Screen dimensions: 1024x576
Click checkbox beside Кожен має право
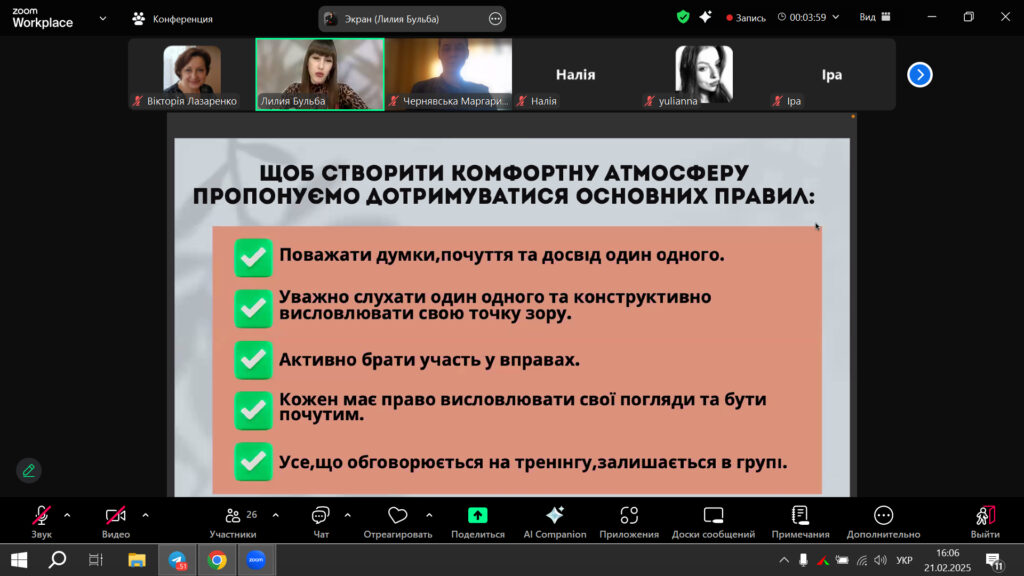pos(253,410)
